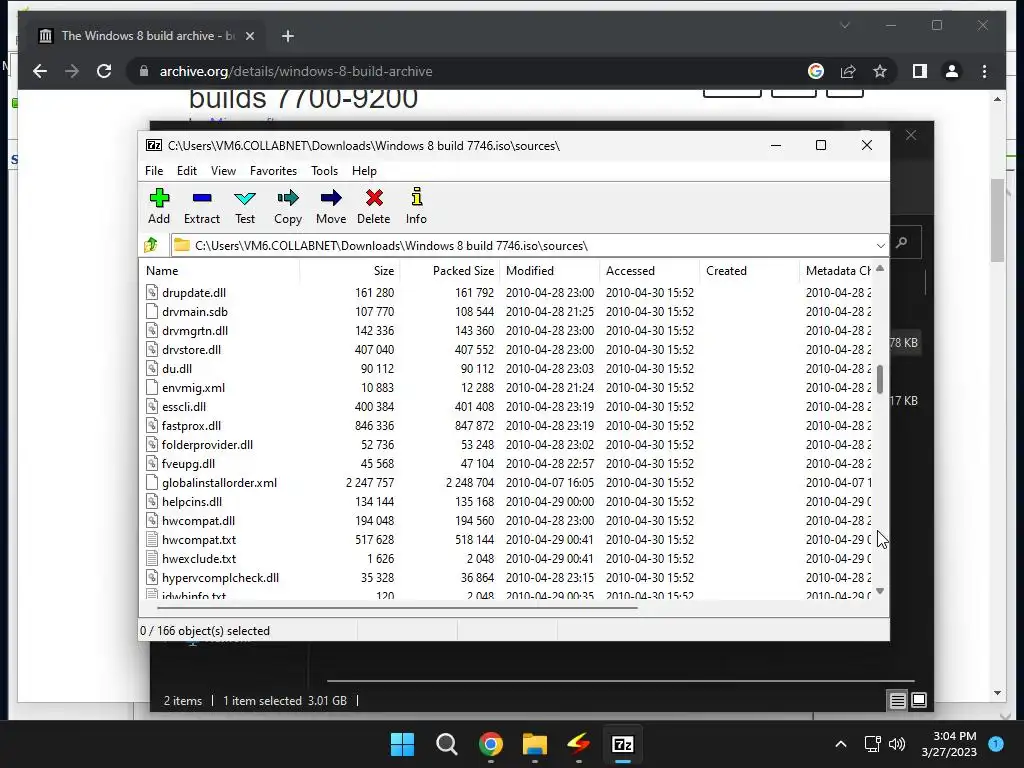Switch to Chrome from the taskbar

pos(490,744)
